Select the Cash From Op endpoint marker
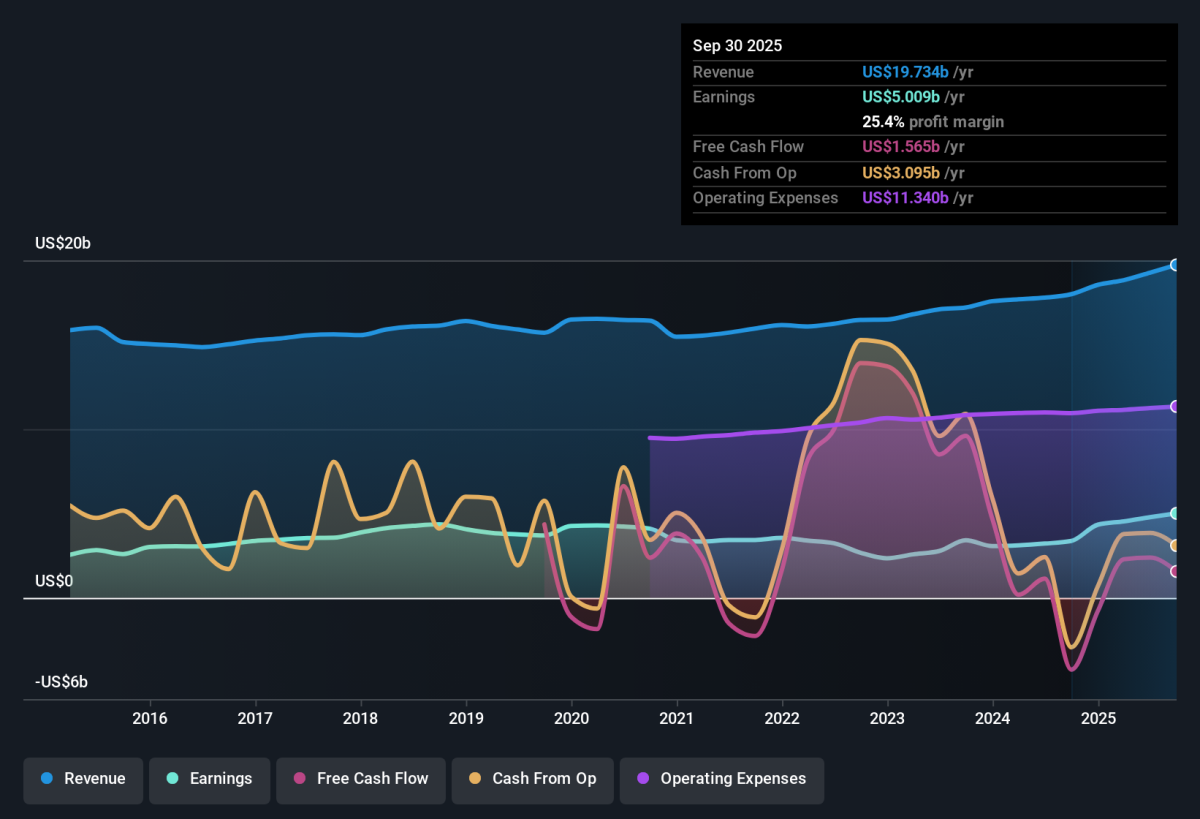Viewport: 1200px width, 819px height. [x=1176, y=546]
